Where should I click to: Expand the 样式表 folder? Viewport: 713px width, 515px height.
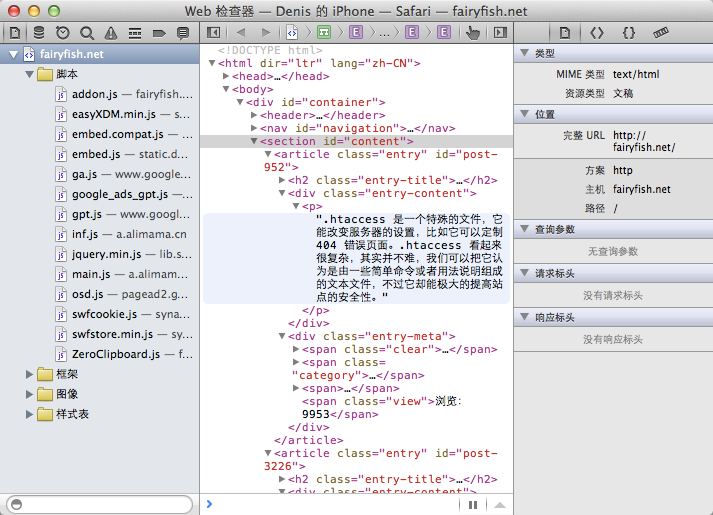(x=29, y=414)
